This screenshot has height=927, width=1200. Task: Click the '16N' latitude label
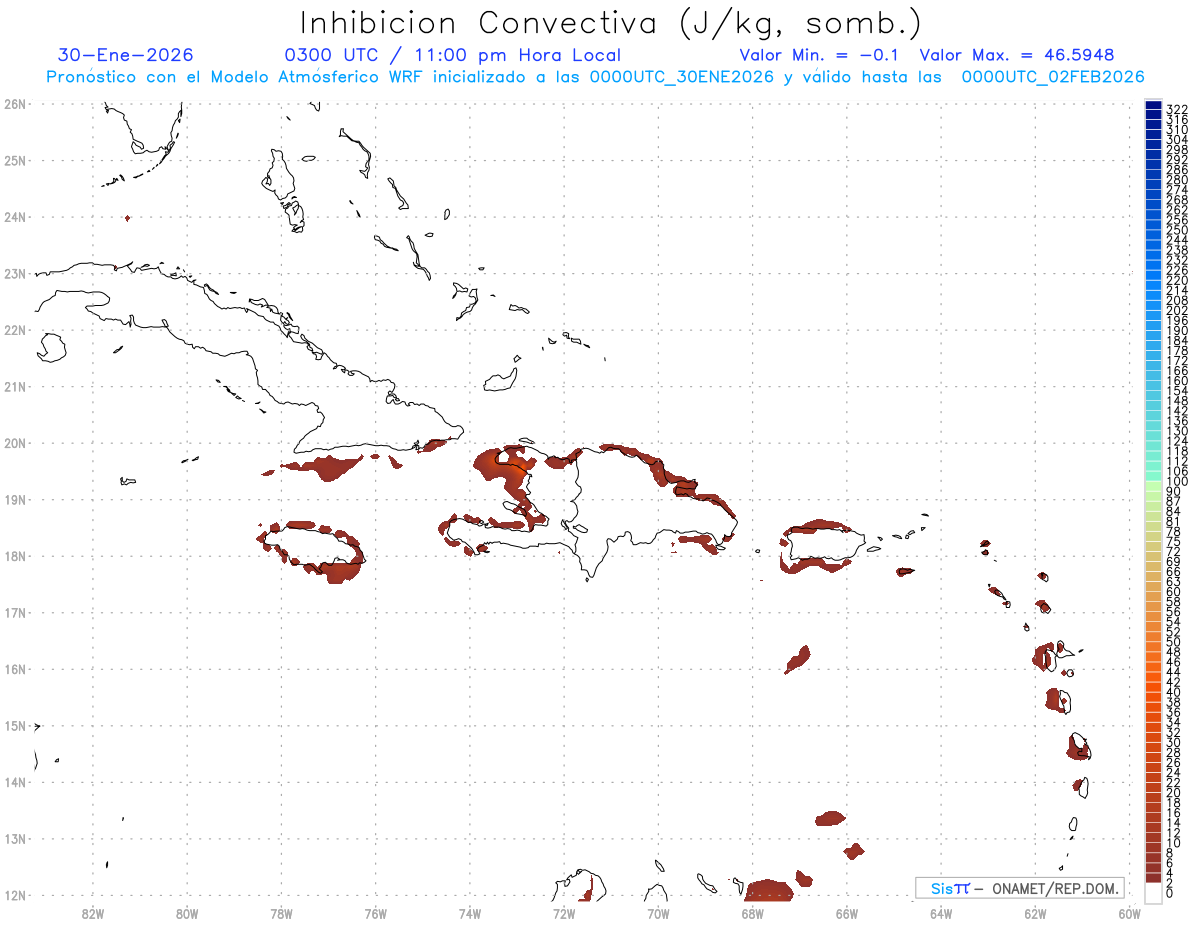pos(14,669)
